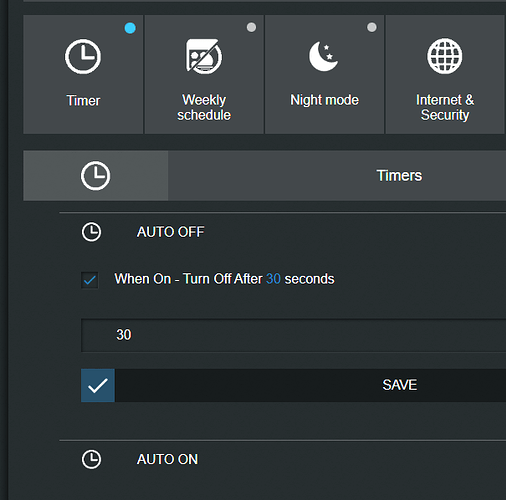Screen dimensions: 506x500
Task: Click the AUTO ON clock icon
Action: pyautogui.click(x=91, y=459)
